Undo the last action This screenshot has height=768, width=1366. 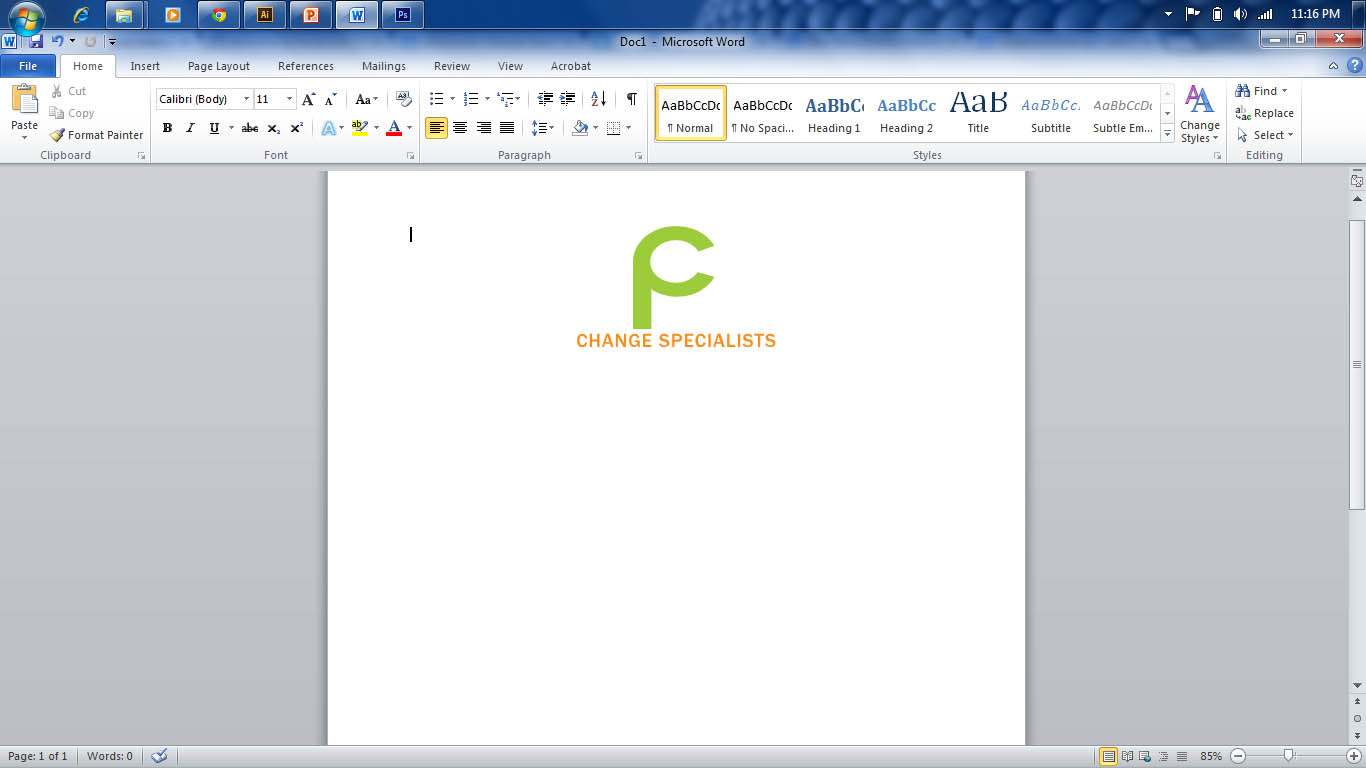[57, 42]
